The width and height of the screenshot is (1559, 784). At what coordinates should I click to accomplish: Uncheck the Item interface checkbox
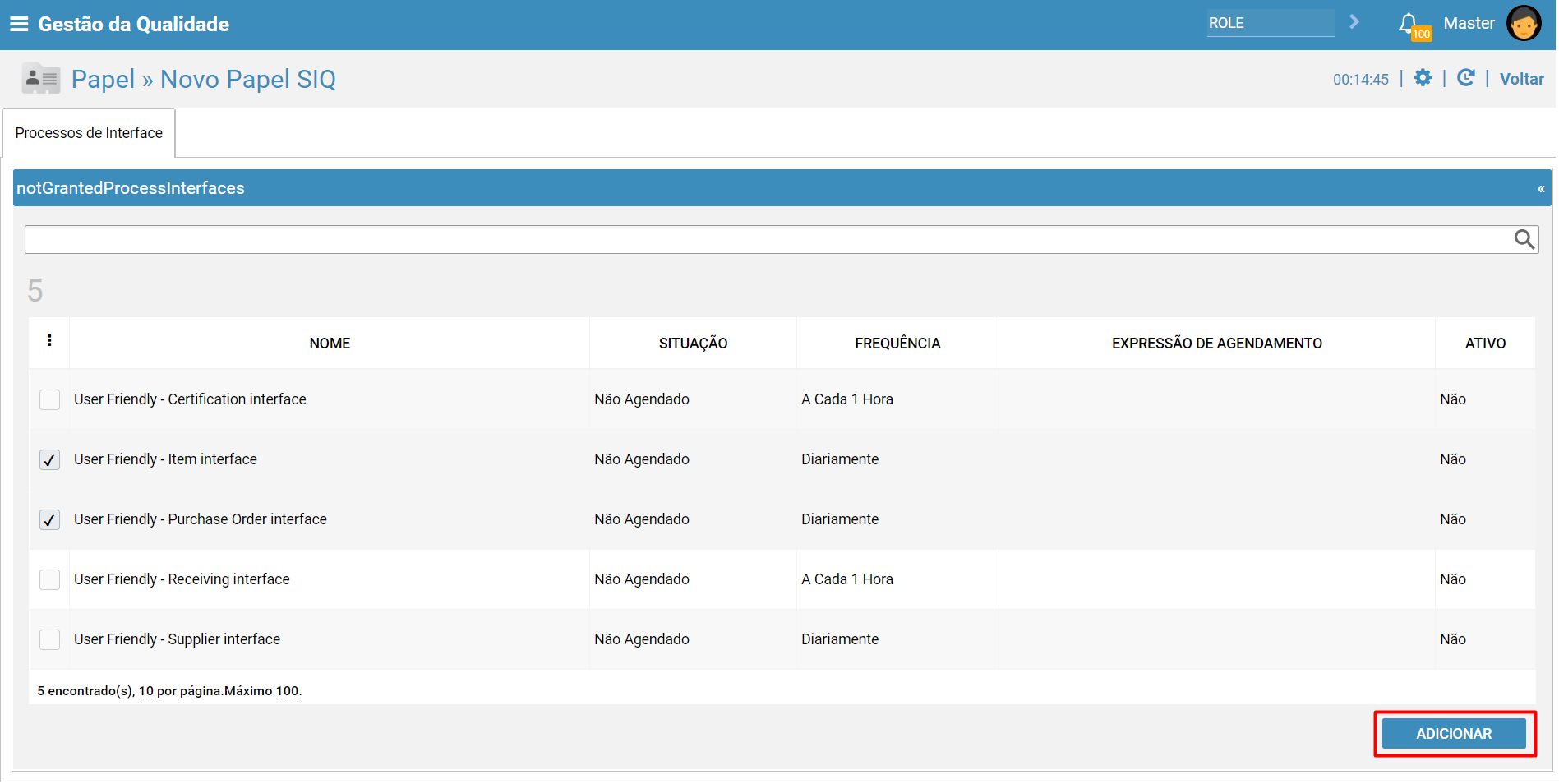(49, 459)
